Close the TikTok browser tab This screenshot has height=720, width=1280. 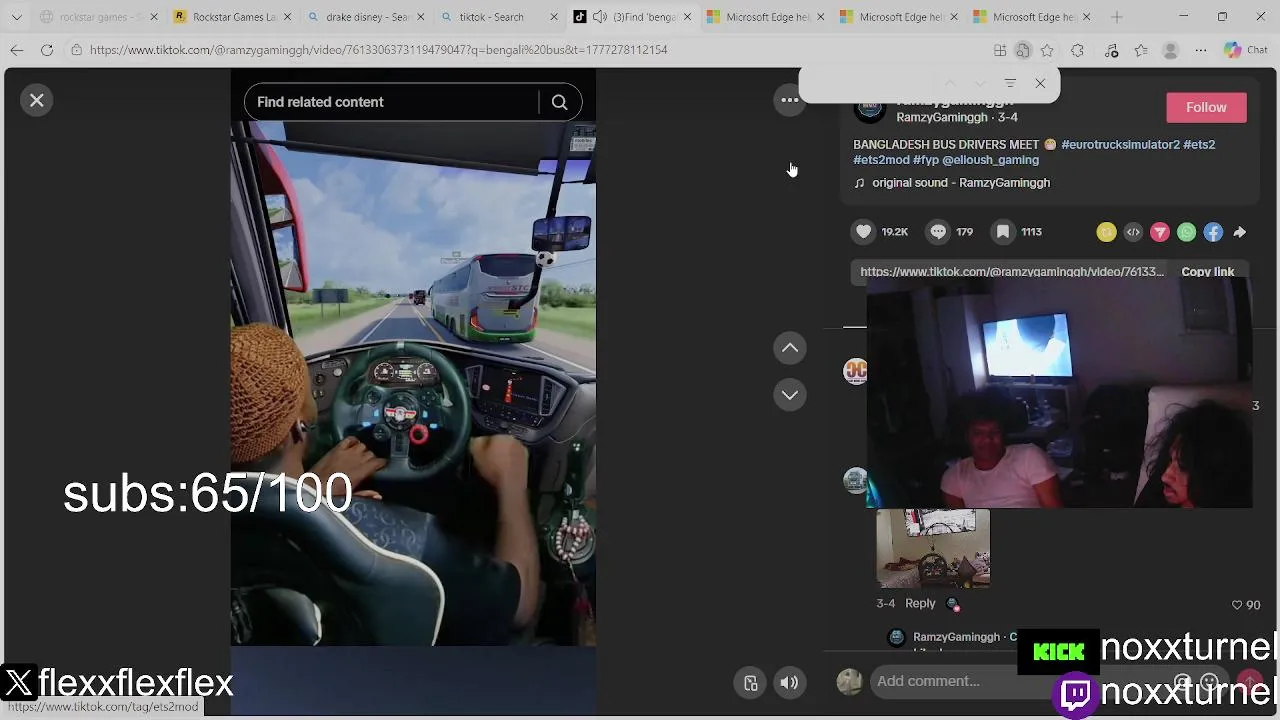point(687,17)
